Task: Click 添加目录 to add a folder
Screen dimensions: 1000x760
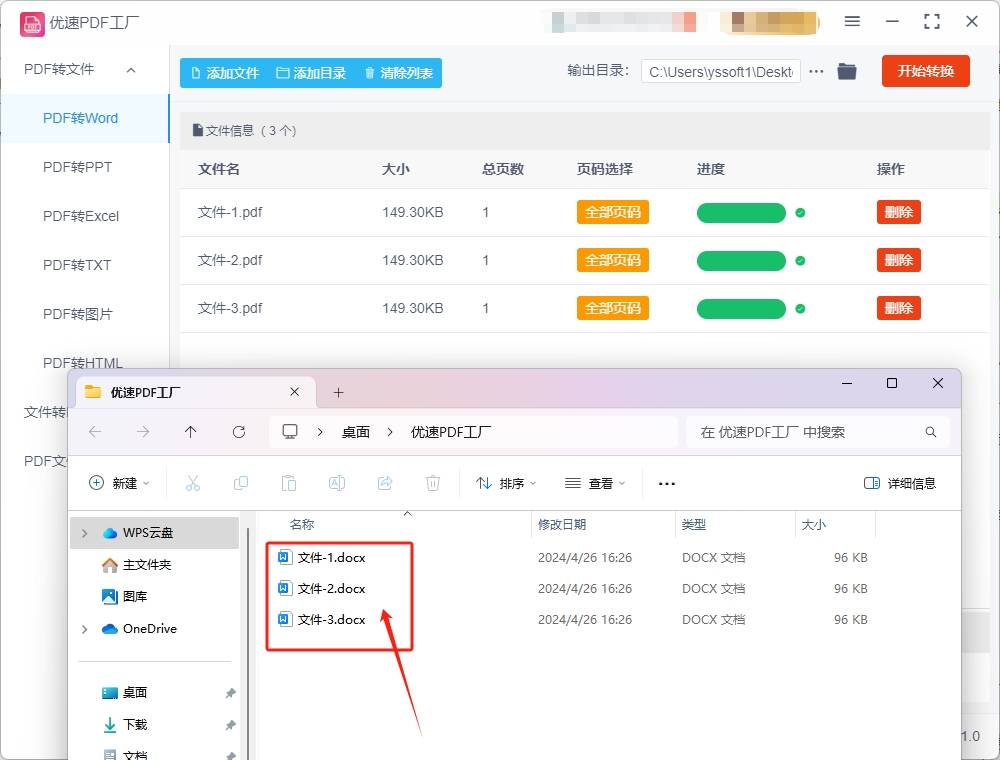Action: click(x=311, y=73)
